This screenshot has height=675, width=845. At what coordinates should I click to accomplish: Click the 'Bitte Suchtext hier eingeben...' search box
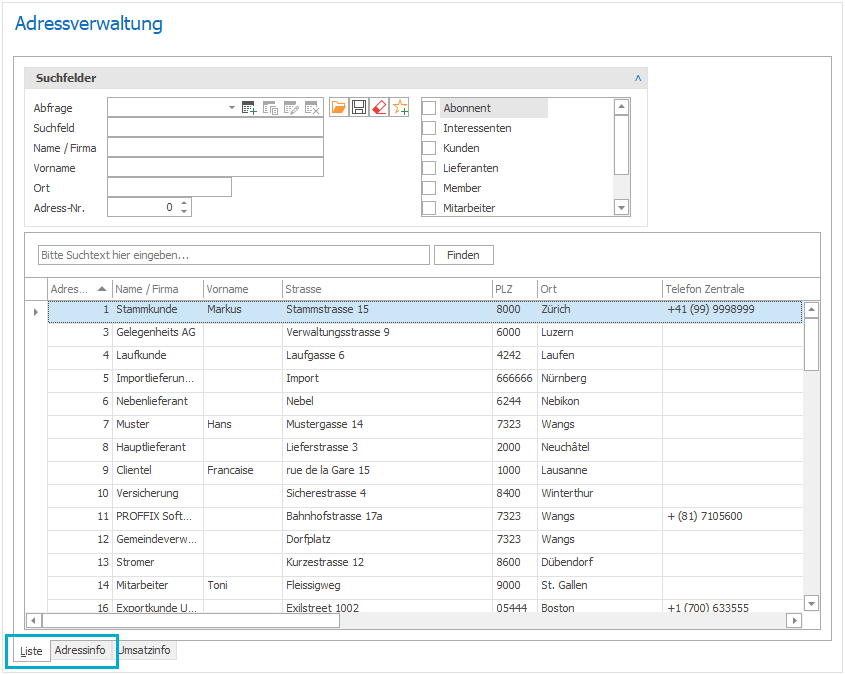coord(234,255)
